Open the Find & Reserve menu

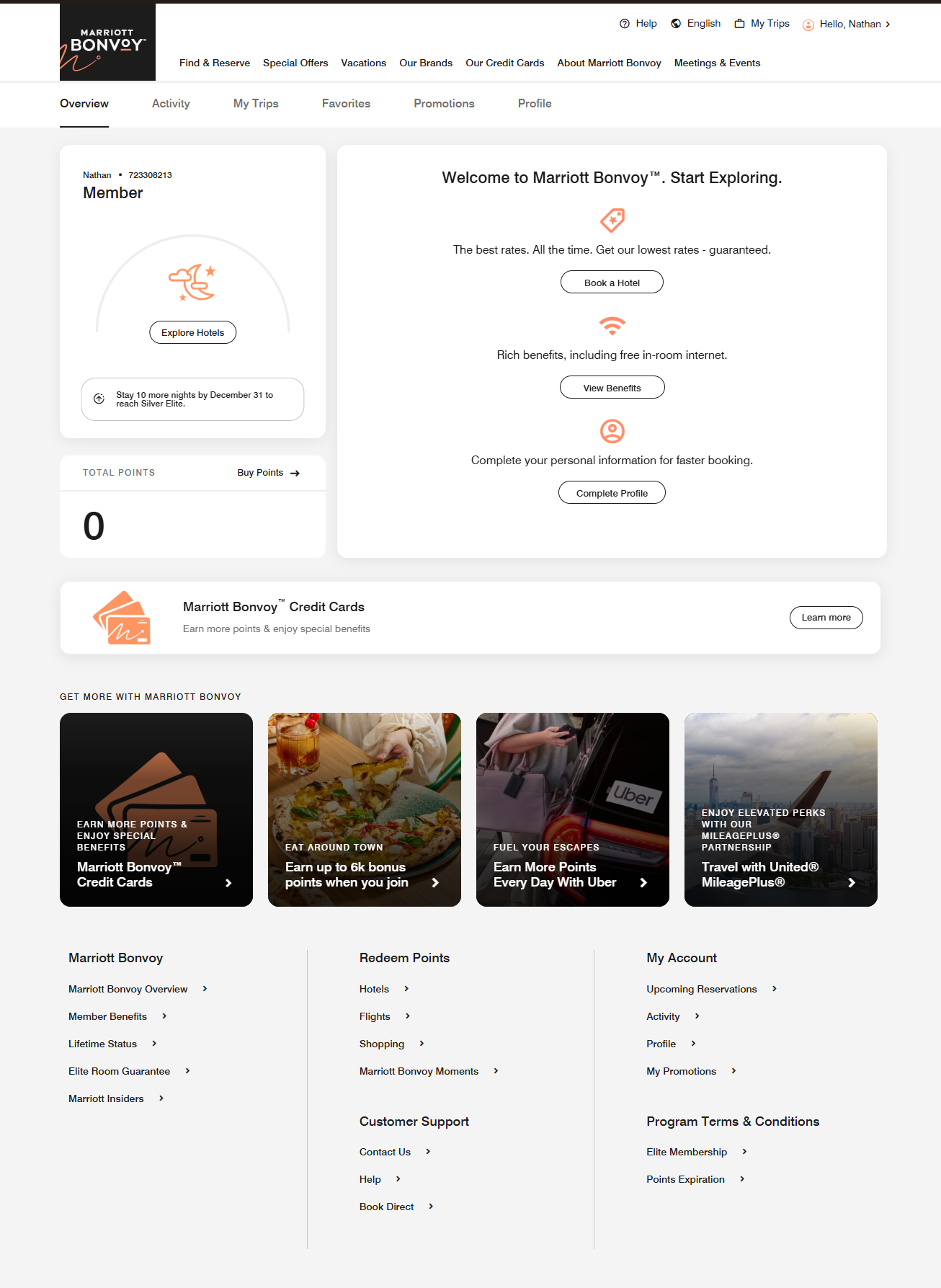tap(215, 63)
